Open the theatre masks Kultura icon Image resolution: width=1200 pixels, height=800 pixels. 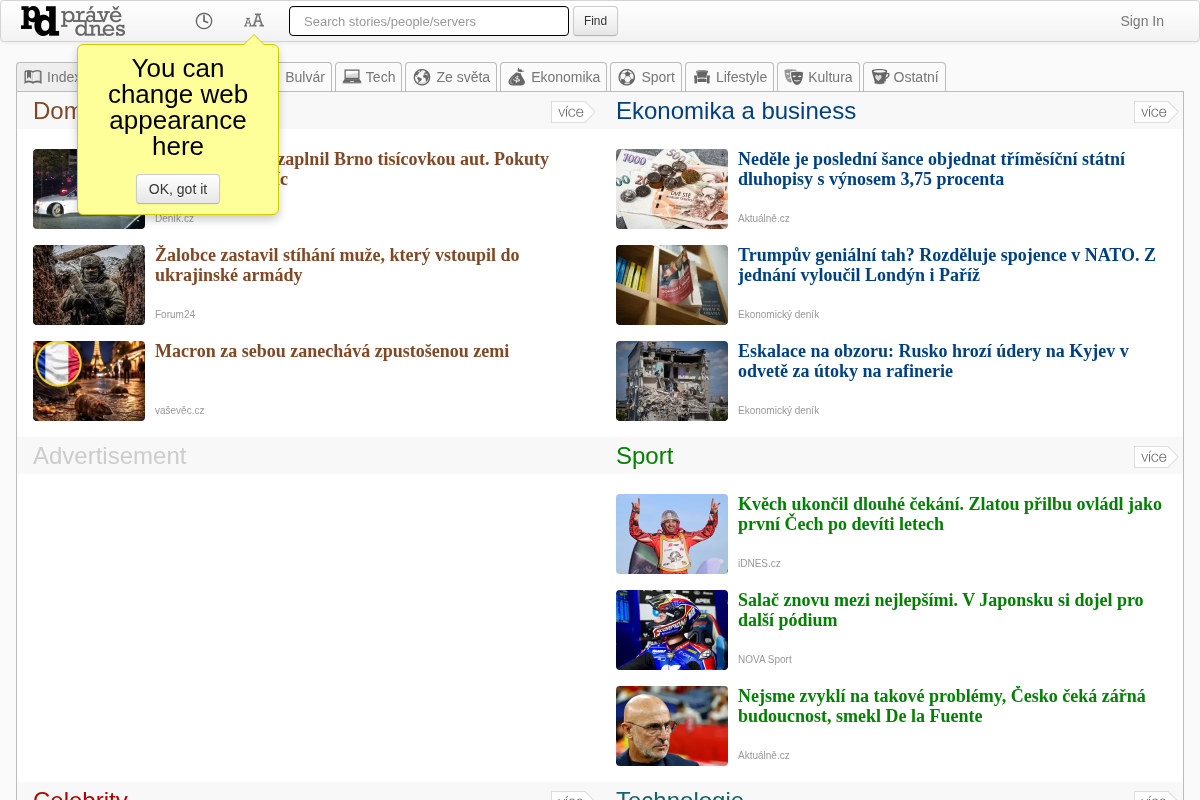794,77
